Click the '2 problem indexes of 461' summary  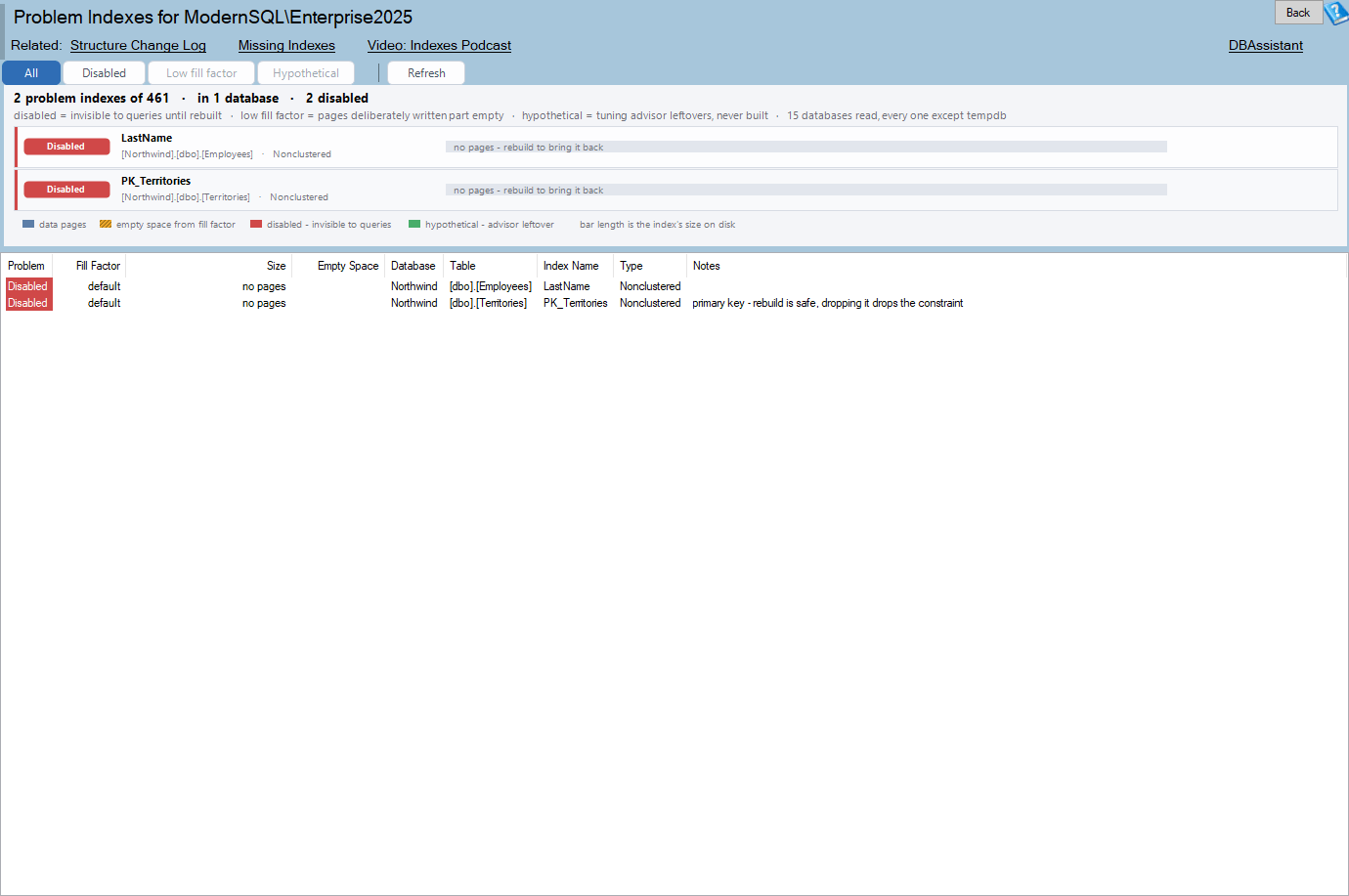pos(91,98)
